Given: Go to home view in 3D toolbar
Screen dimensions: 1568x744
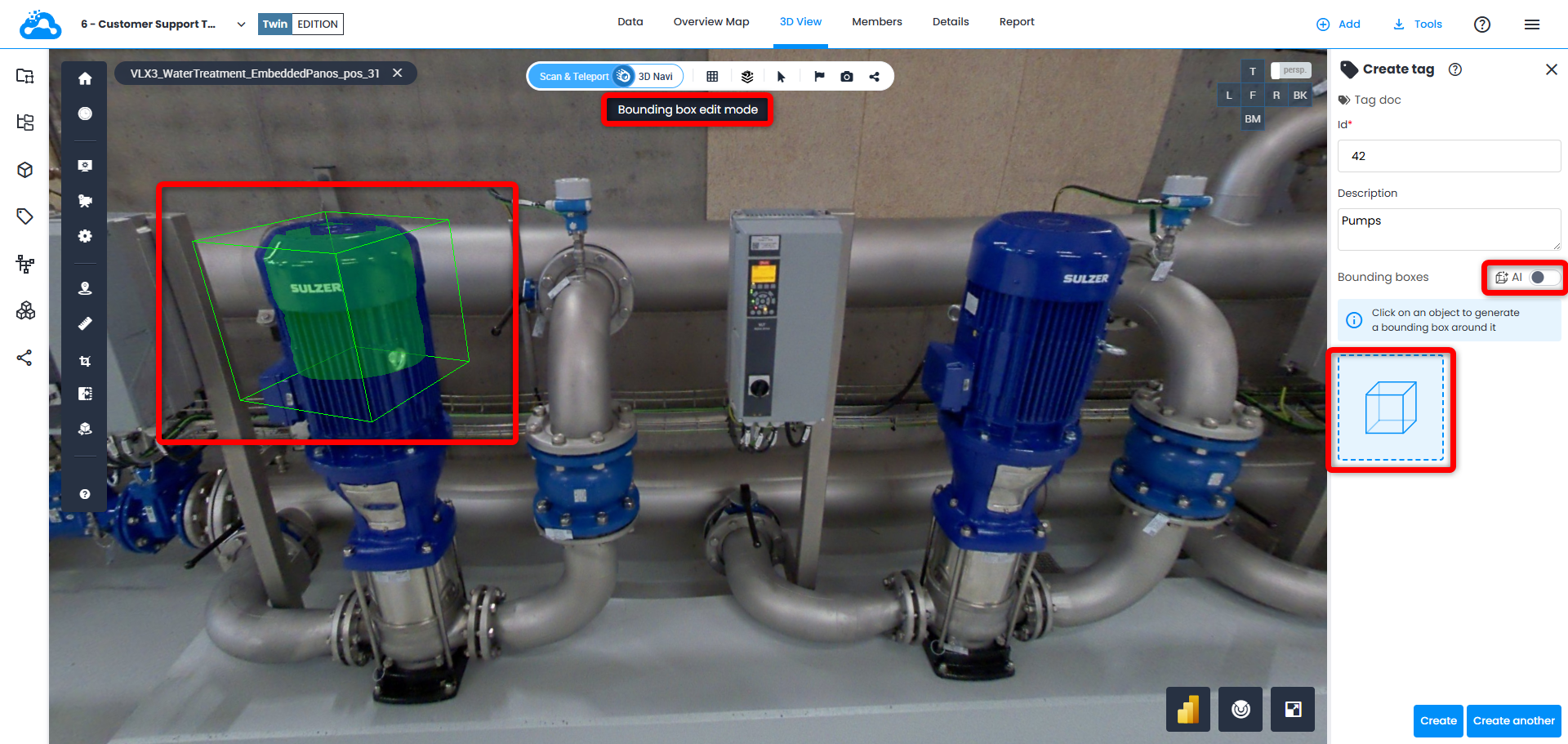Looking at the screenshot, I should 85,78.
